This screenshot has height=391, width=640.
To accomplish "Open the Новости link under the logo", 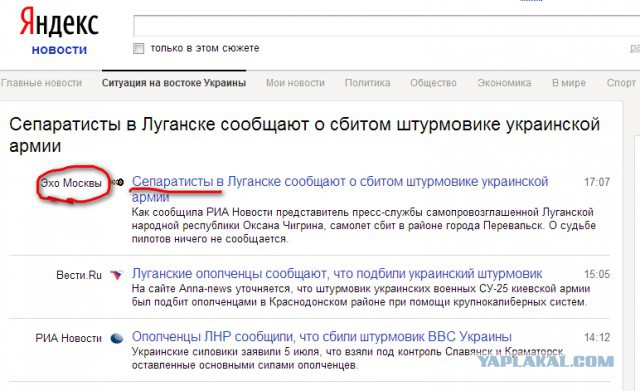I will point(60,50).
